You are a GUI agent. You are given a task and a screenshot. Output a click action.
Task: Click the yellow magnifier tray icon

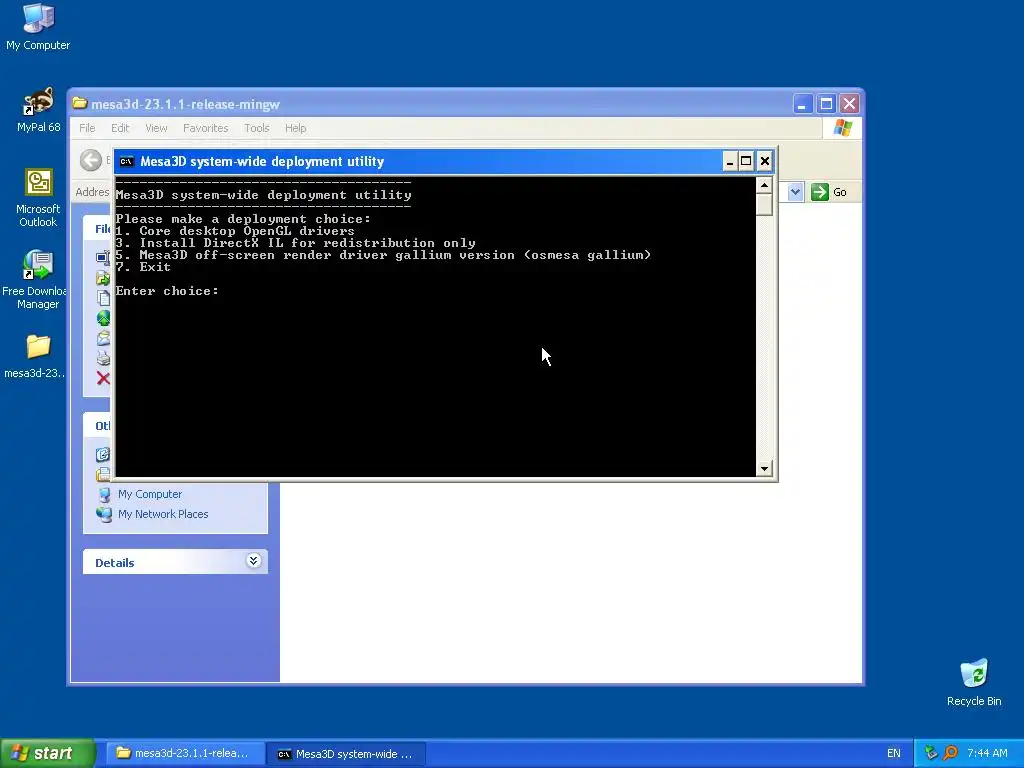(950, 753)
